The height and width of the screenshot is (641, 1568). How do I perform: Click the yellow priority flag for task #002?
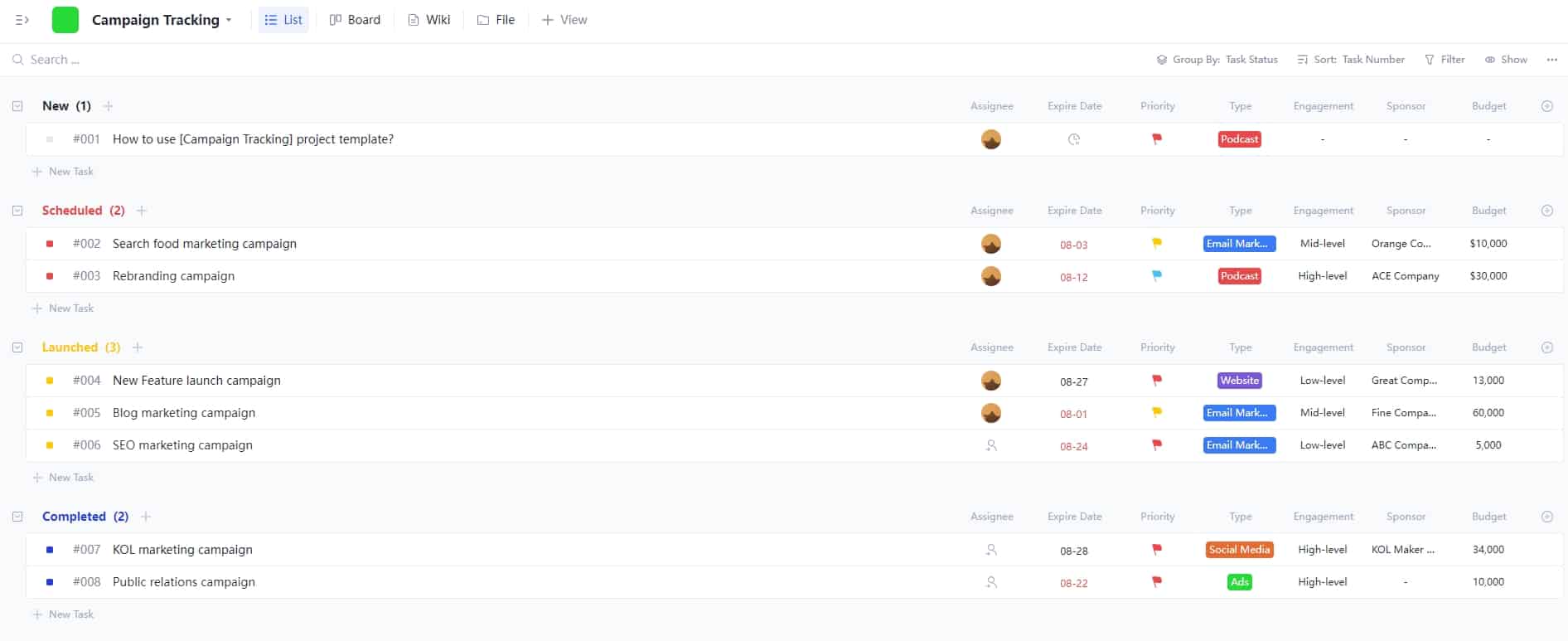[1157, 244]
